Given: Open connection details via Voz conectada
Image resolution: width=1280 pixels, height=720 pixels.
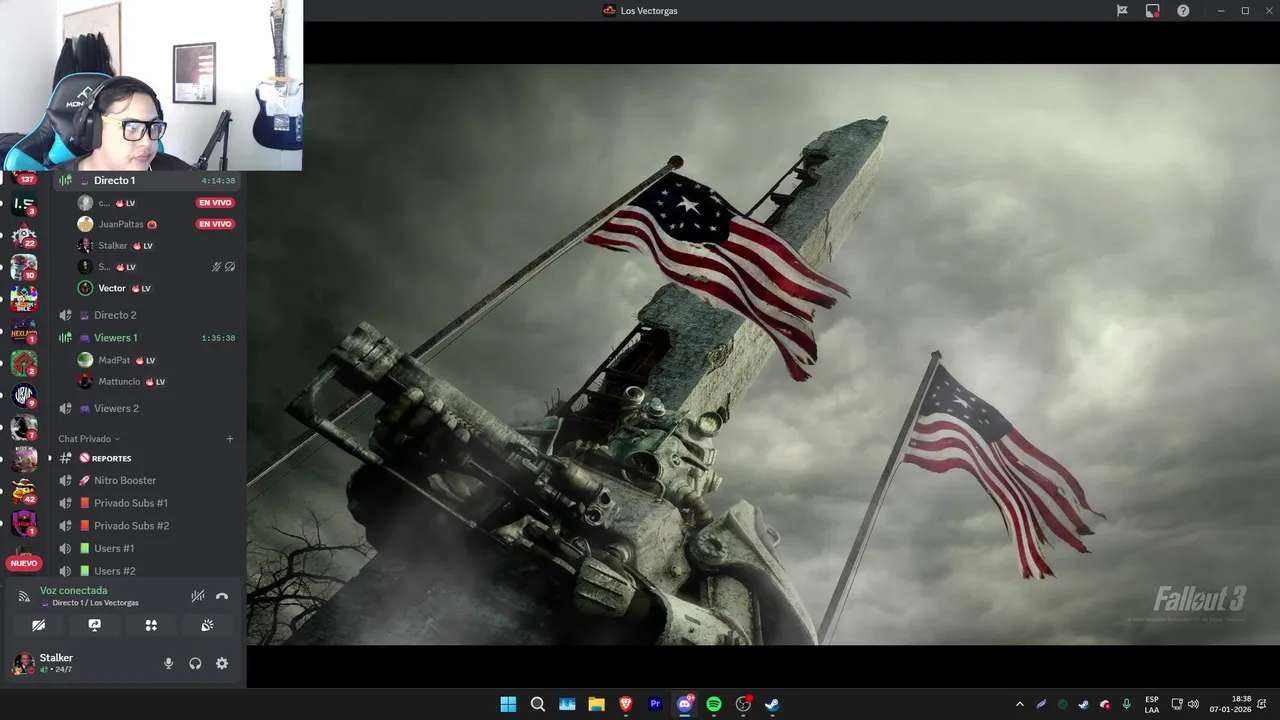Looking at the screenshot, I should click(73, 590).
